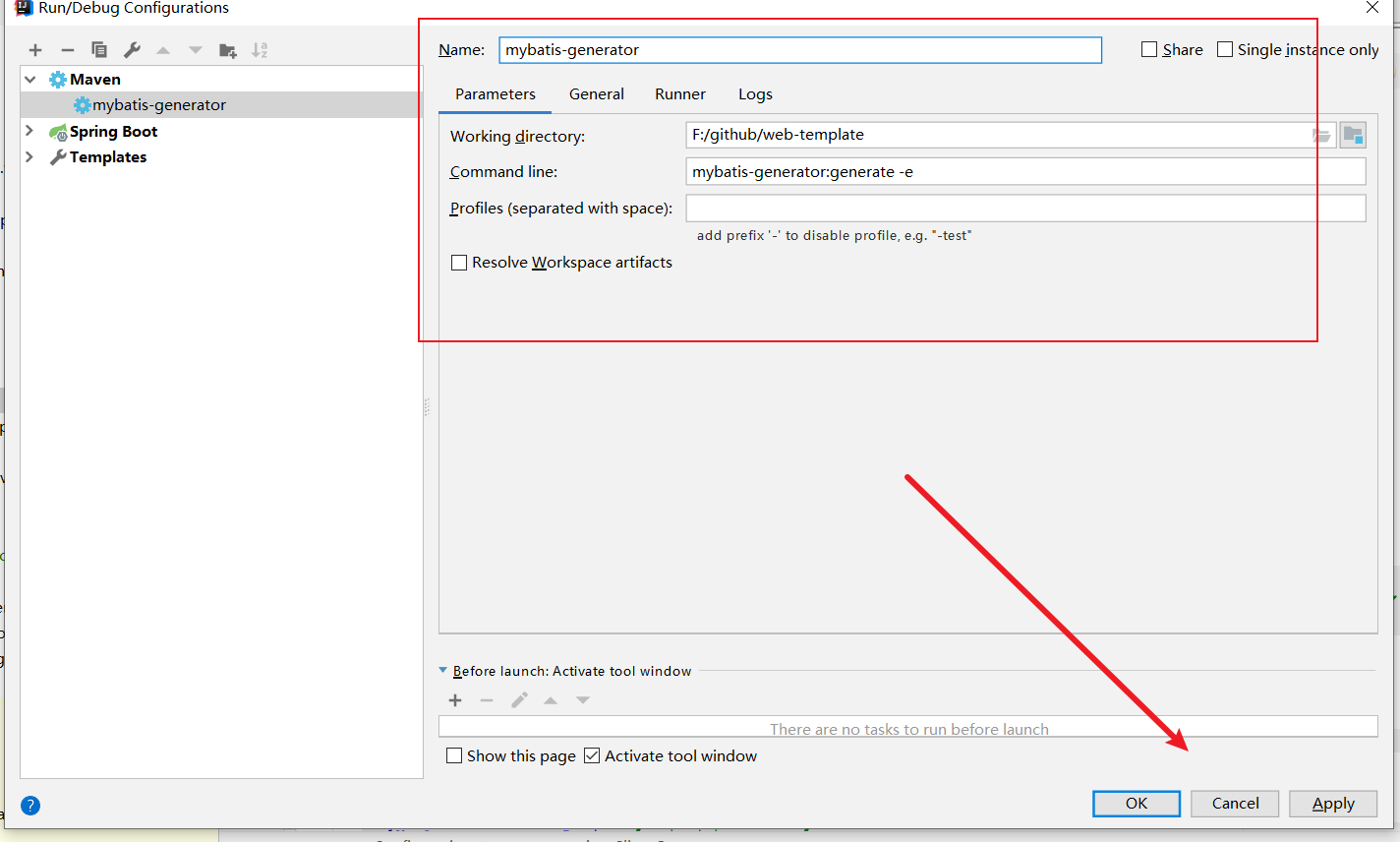Image resolution: width=1400 pixels, height=842 pixels.
Task: Expand the Spring Boot node
Action: 29,131
